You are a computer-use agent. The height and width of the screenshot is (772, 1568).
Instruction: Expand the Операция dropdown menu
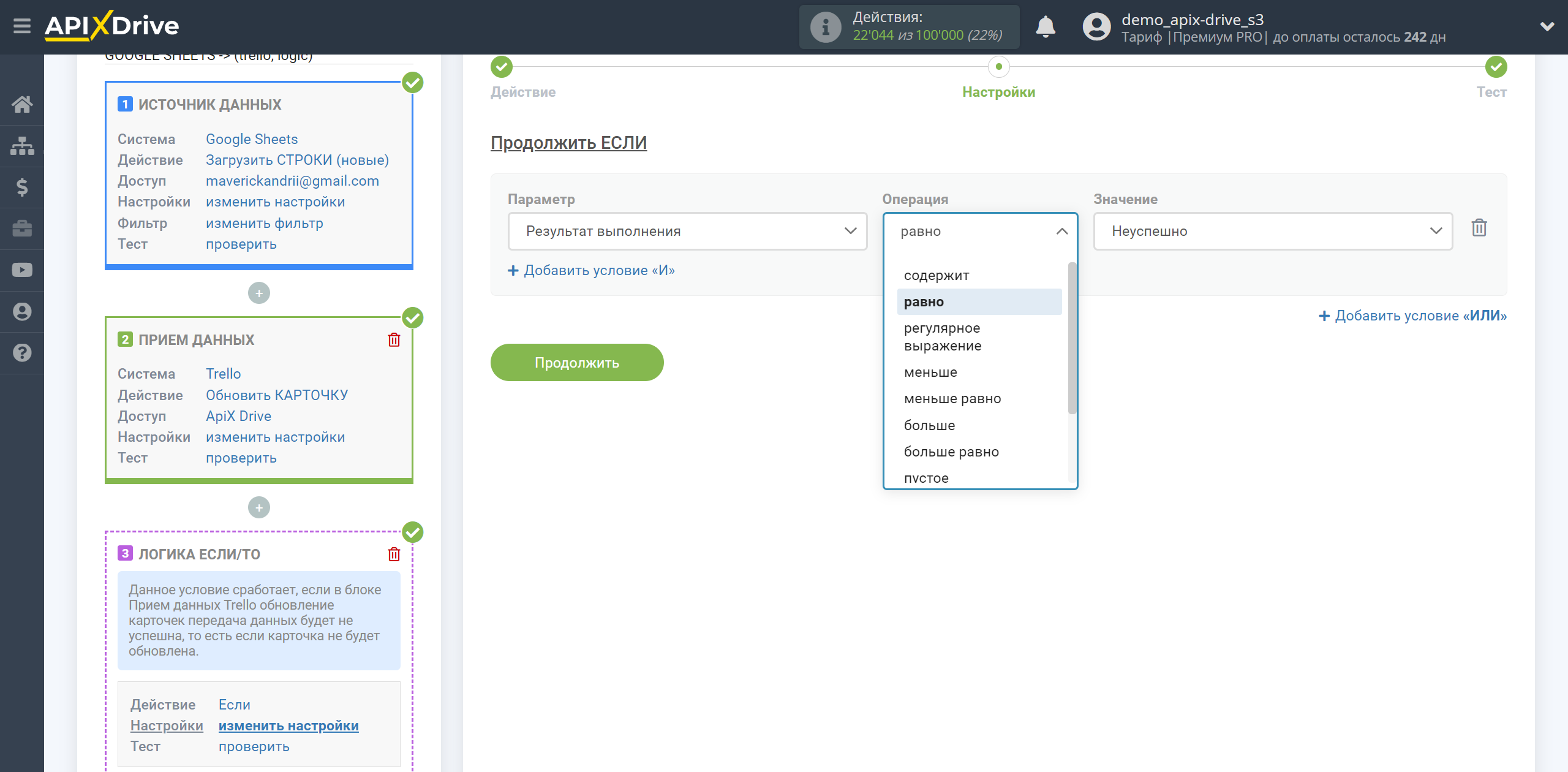point(980,231)
